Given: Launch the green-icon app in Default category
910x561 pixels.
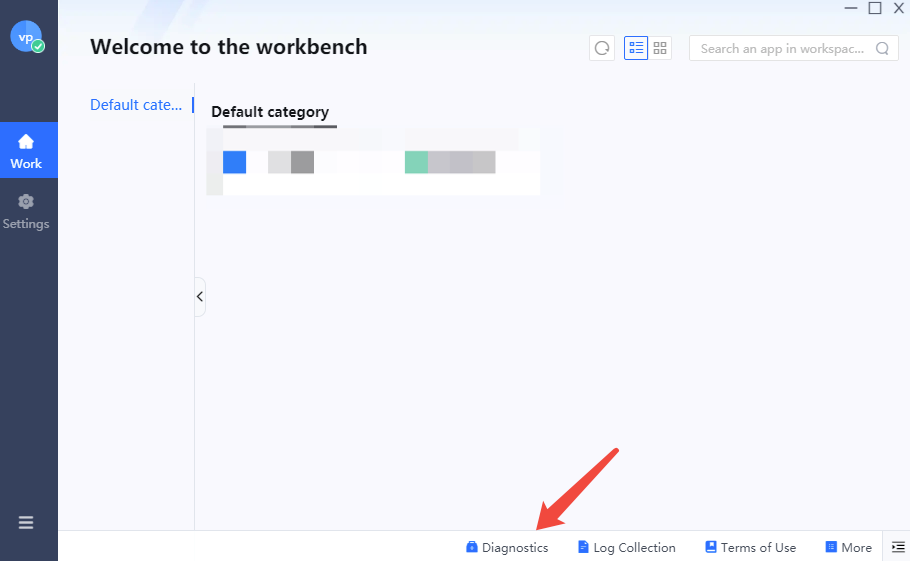Looking at the screenshot, I should [417, 162].
